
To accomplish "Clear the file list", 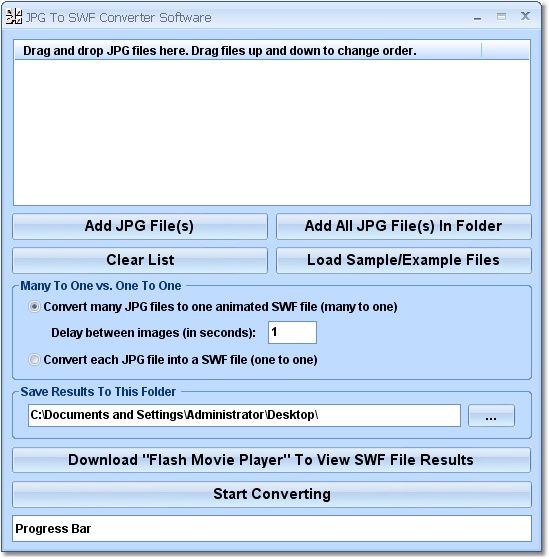I will tap(140, 260).
